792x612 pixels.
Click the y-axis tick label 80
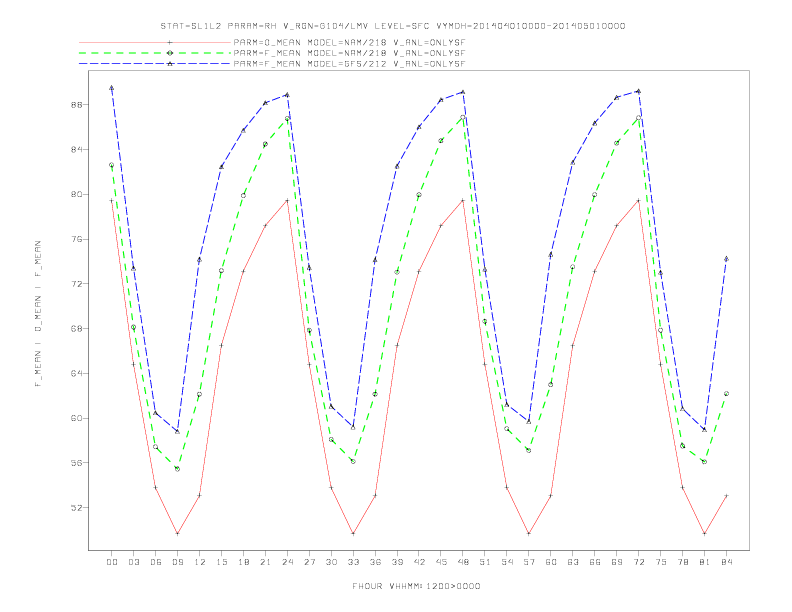click(x=76, y=194)
